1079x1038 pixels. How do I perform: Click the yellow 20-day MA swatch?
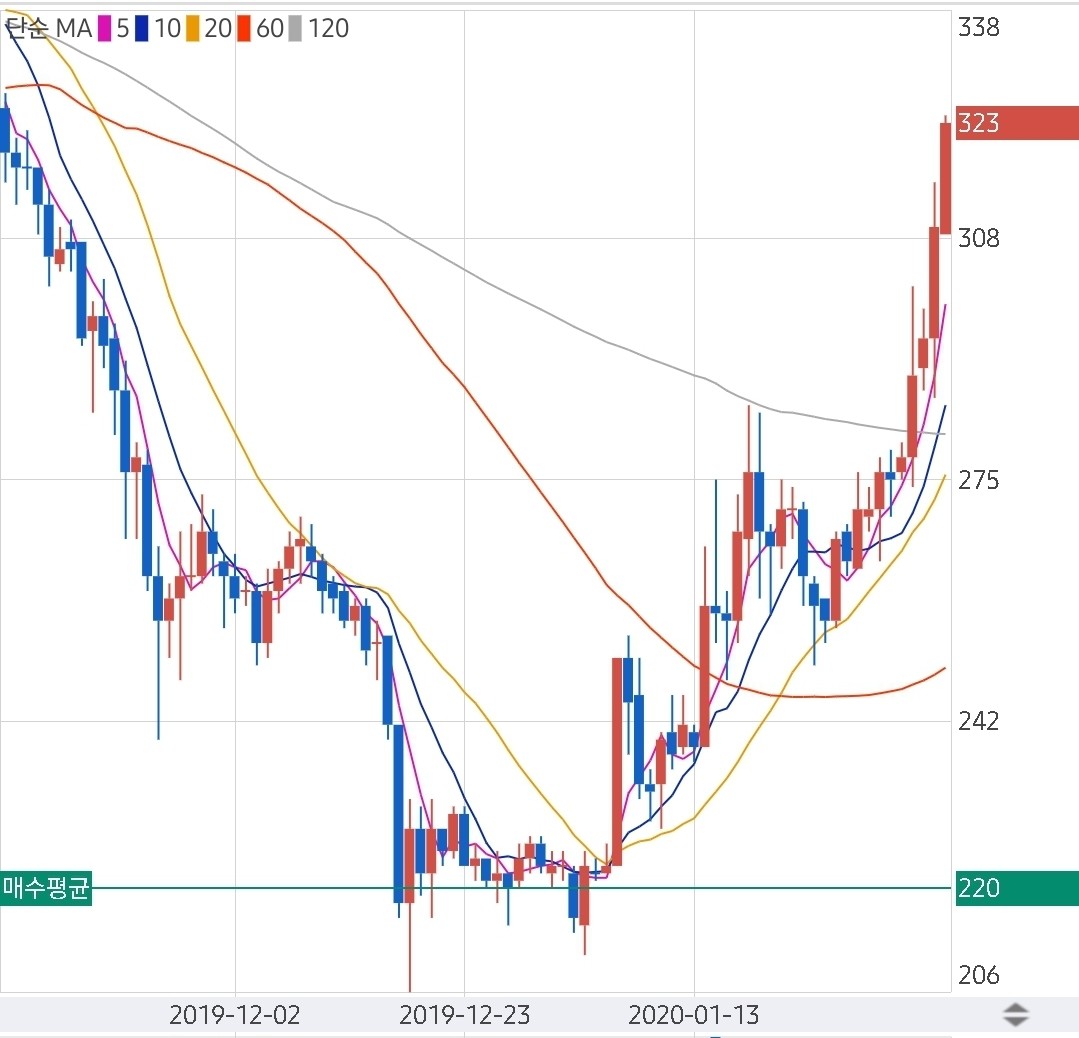[193, 29]
